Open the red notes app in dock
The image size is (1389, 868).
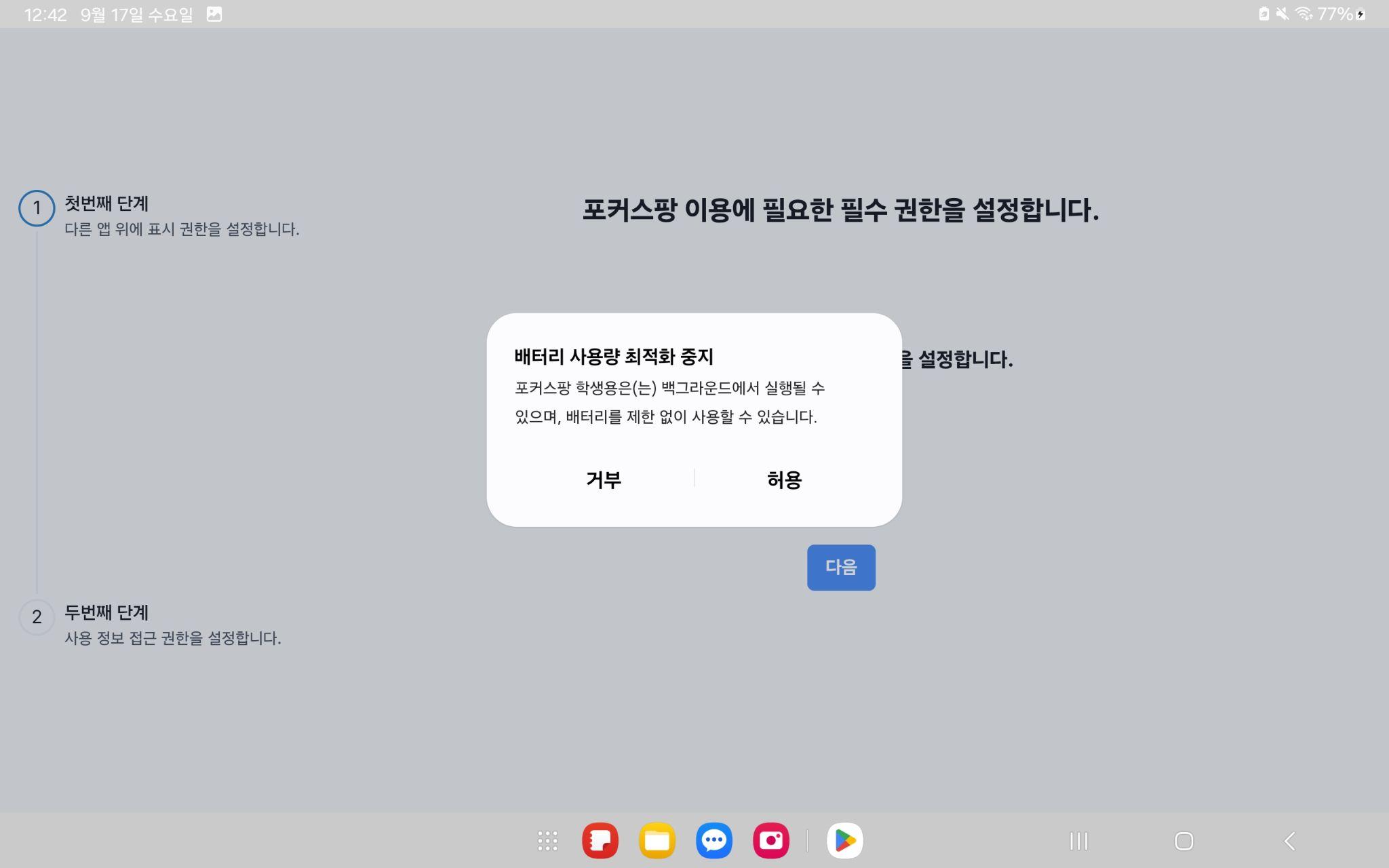pyautogui.click(x=600, y=841)
